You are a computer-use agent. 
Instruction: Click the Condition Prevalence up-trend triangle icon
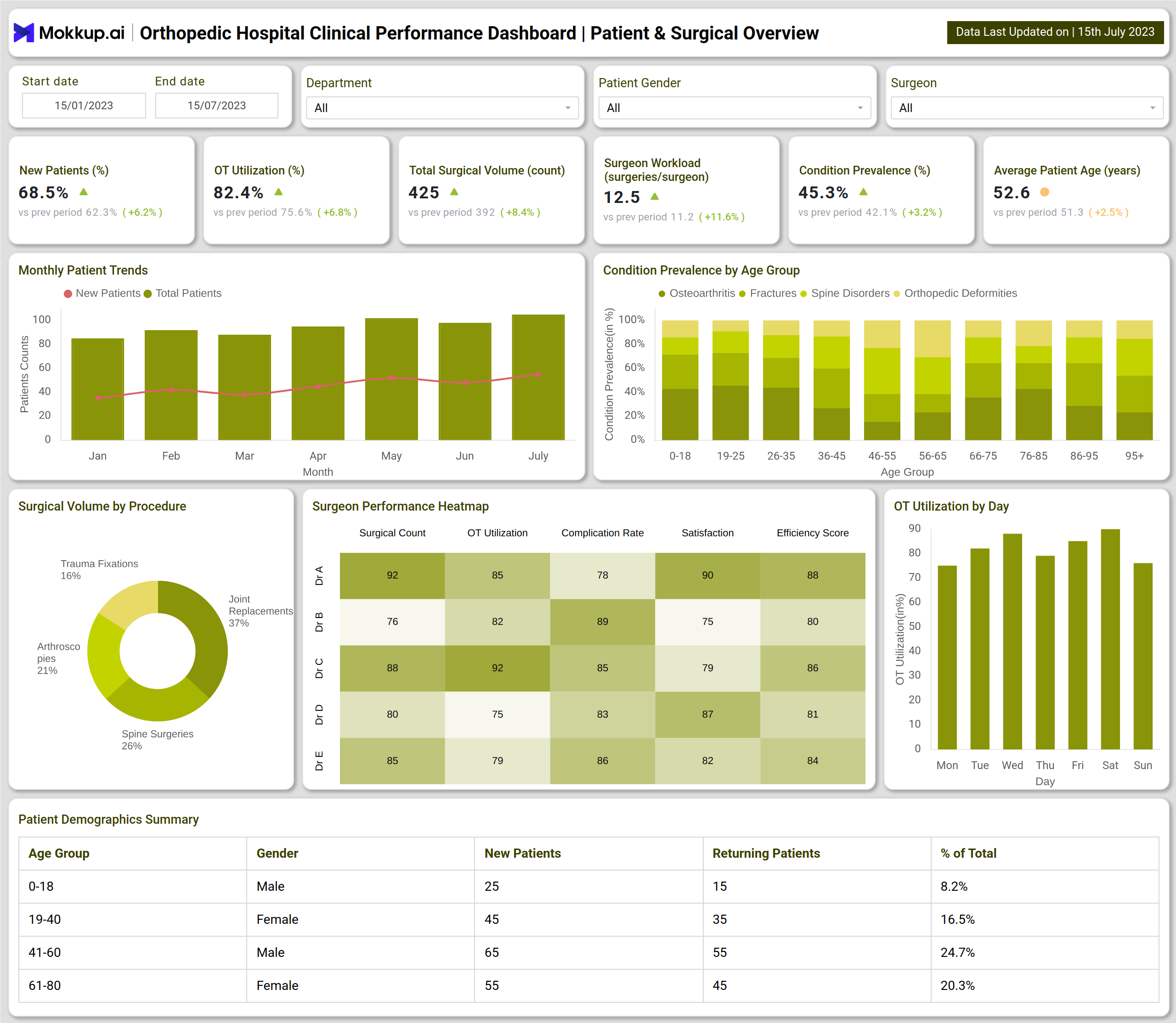pos(864,192)
